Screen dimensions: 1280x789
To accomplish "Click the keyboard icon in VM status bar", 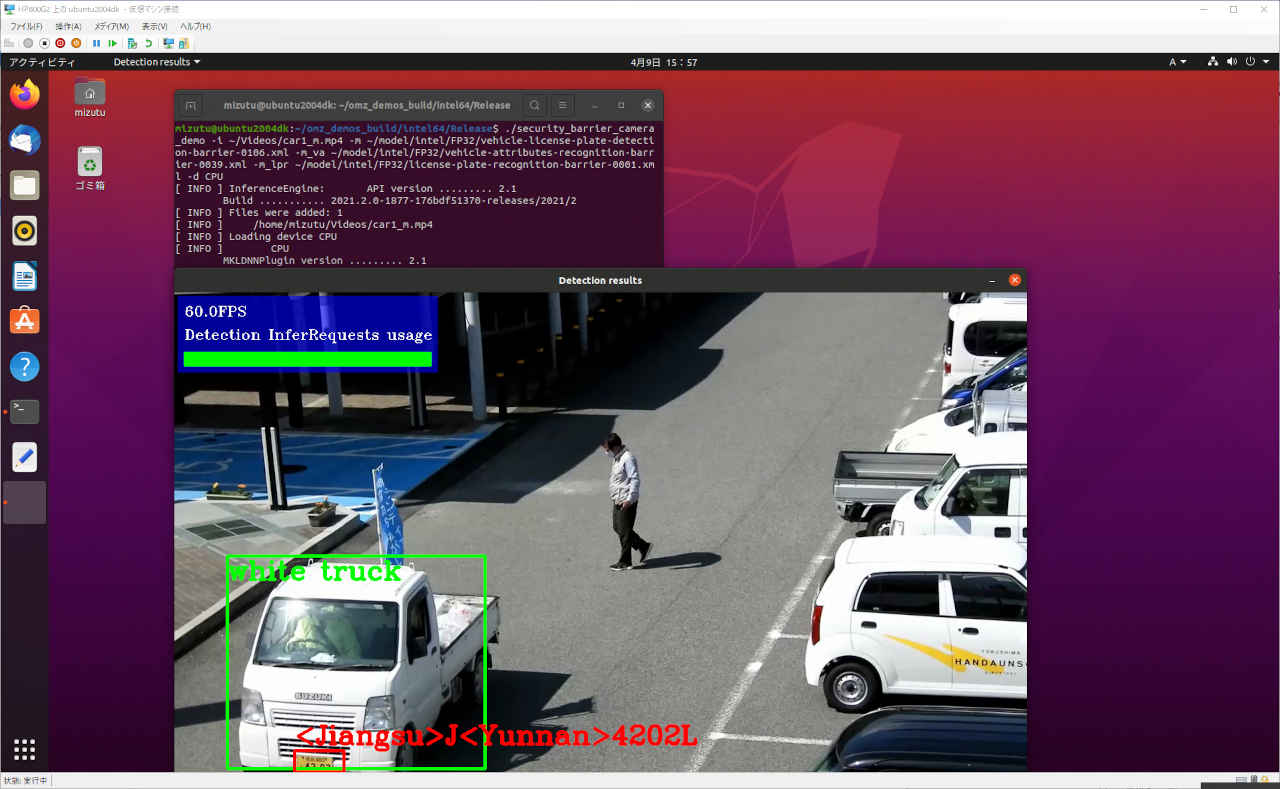I will (1241, 780).
